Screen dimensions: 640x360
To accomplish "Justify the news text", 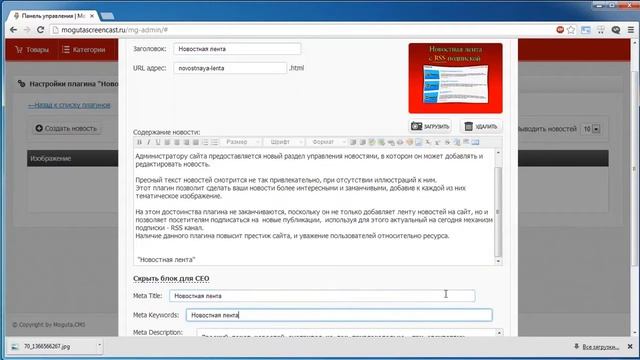I will point(196,142).
